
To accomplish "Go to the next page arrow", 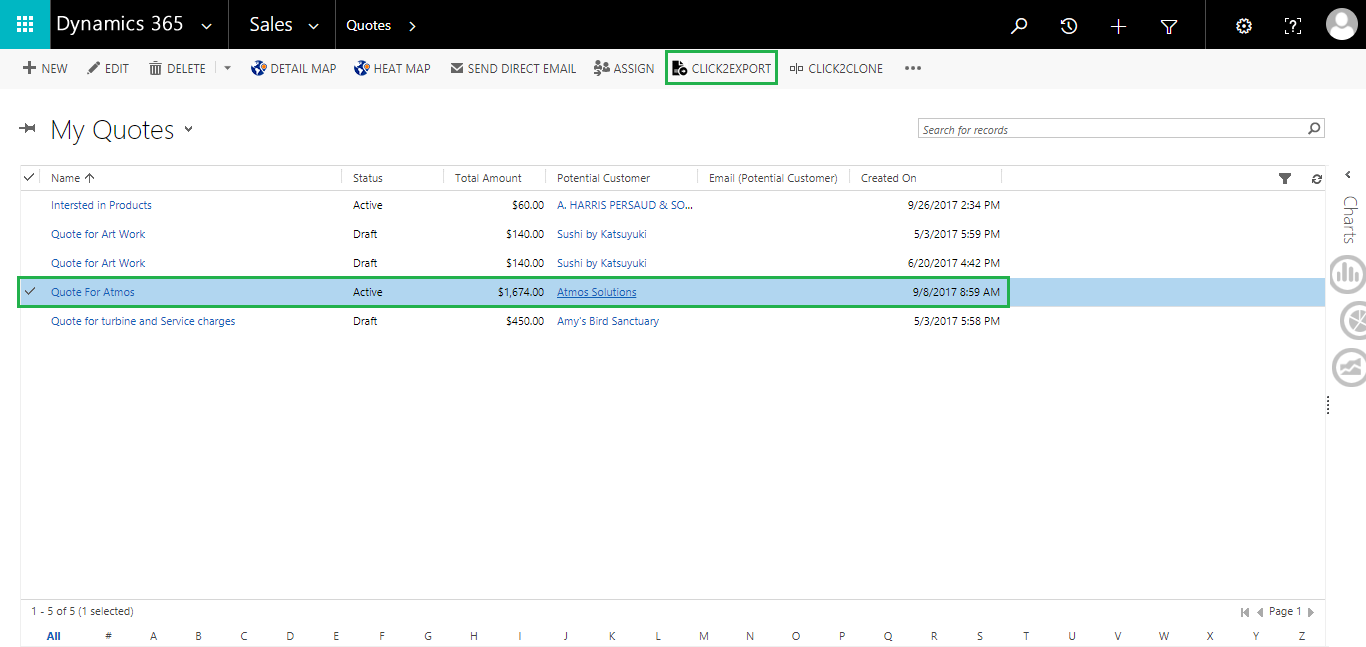I will point(1311,612).
